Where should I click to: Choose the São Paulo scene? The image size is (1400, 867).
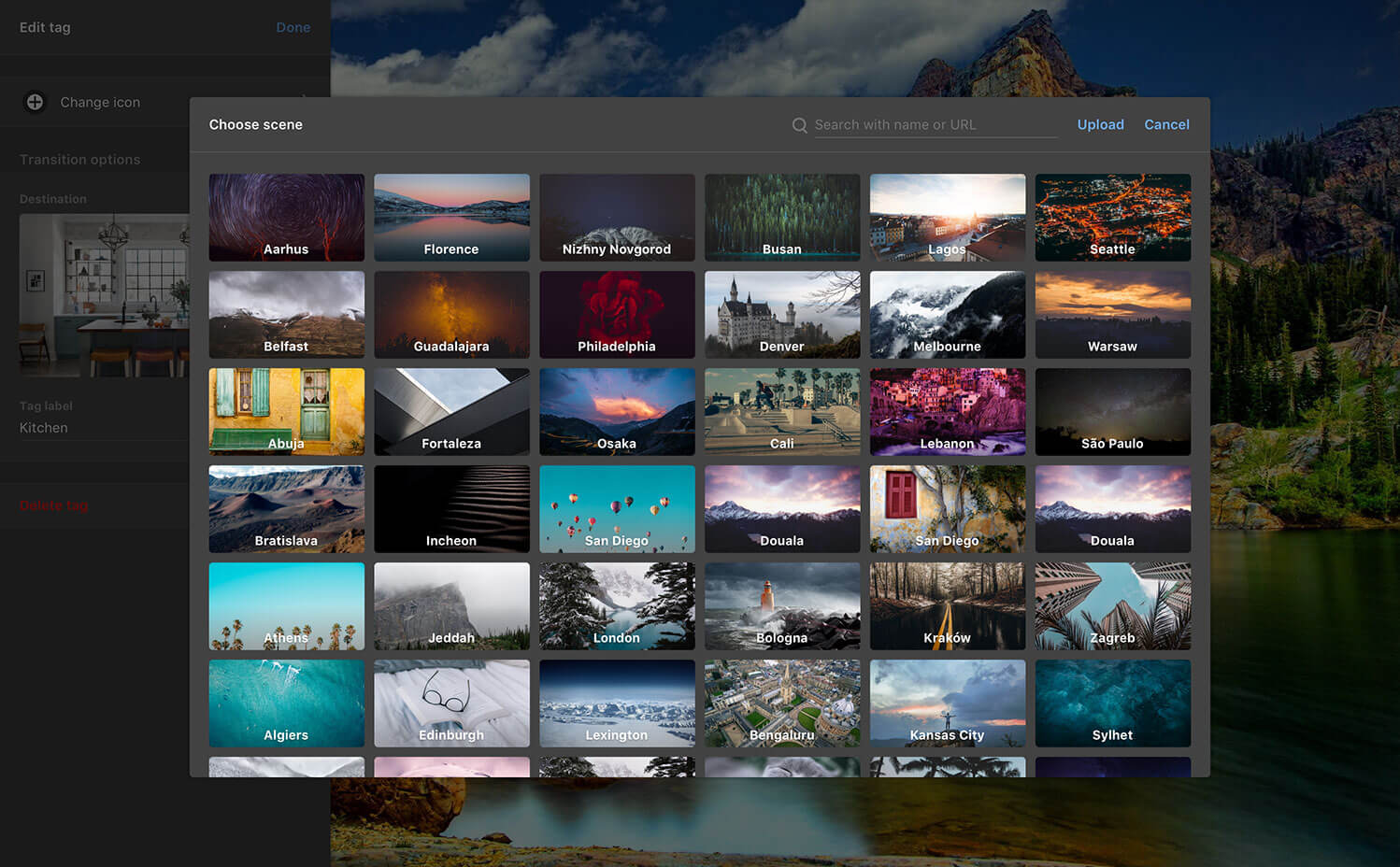[1112, 411]
